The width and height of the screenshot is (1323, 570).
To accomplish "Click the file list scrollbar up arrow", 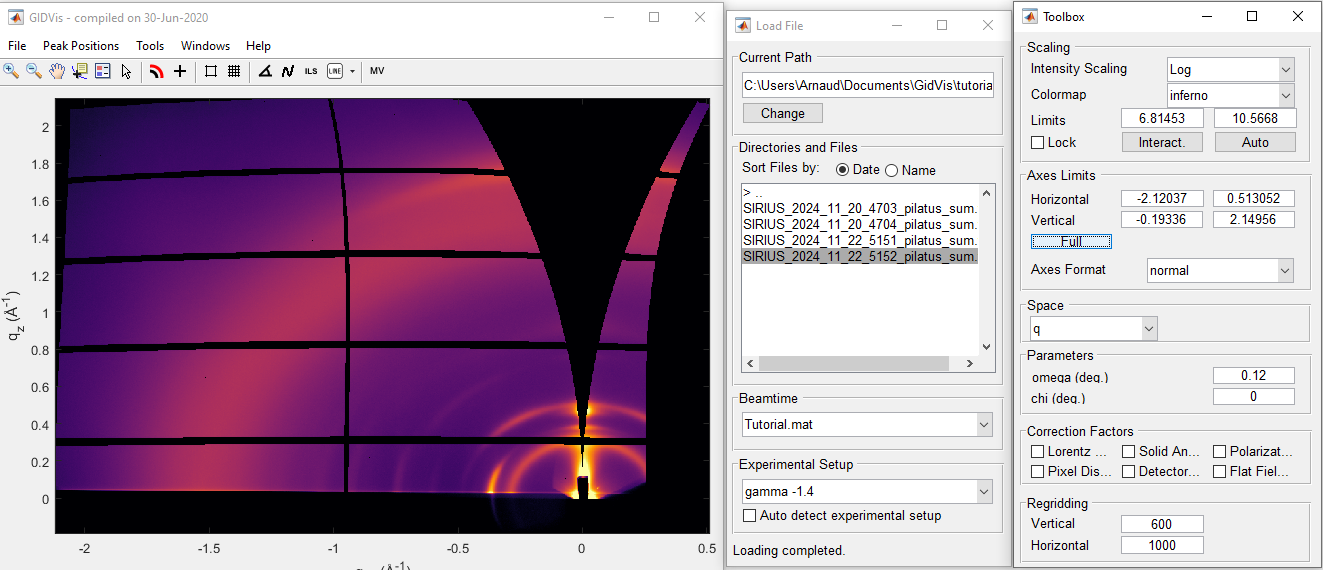I will (986, 192).
